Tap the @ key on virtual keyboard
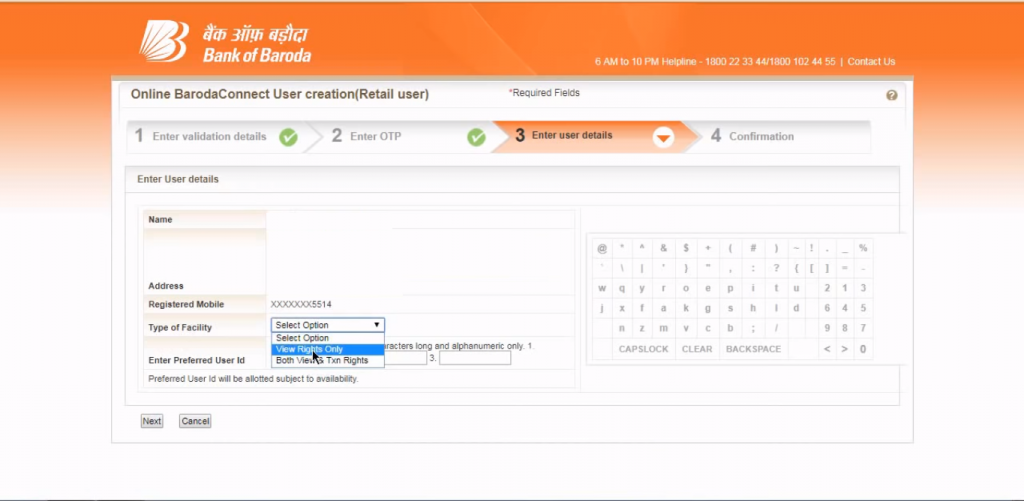 pos(602,248)
